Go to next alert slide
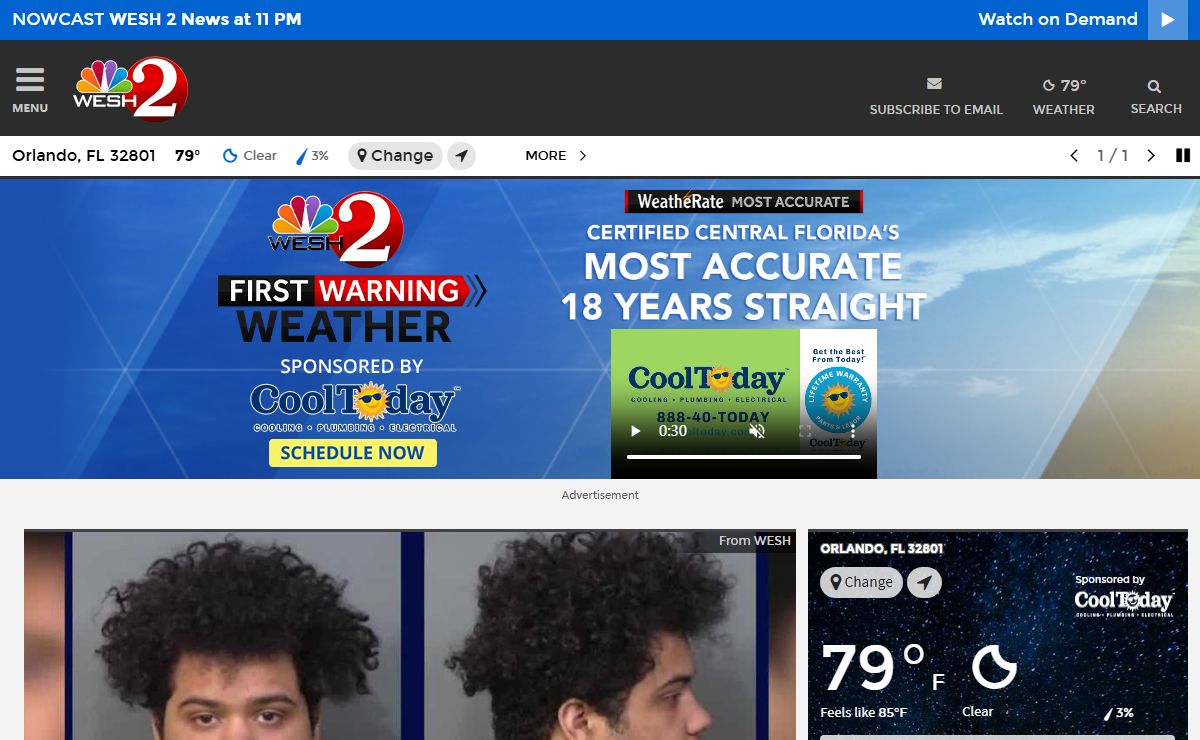1200x740 pixels. pyautogui.click(x=1151, y=156)
